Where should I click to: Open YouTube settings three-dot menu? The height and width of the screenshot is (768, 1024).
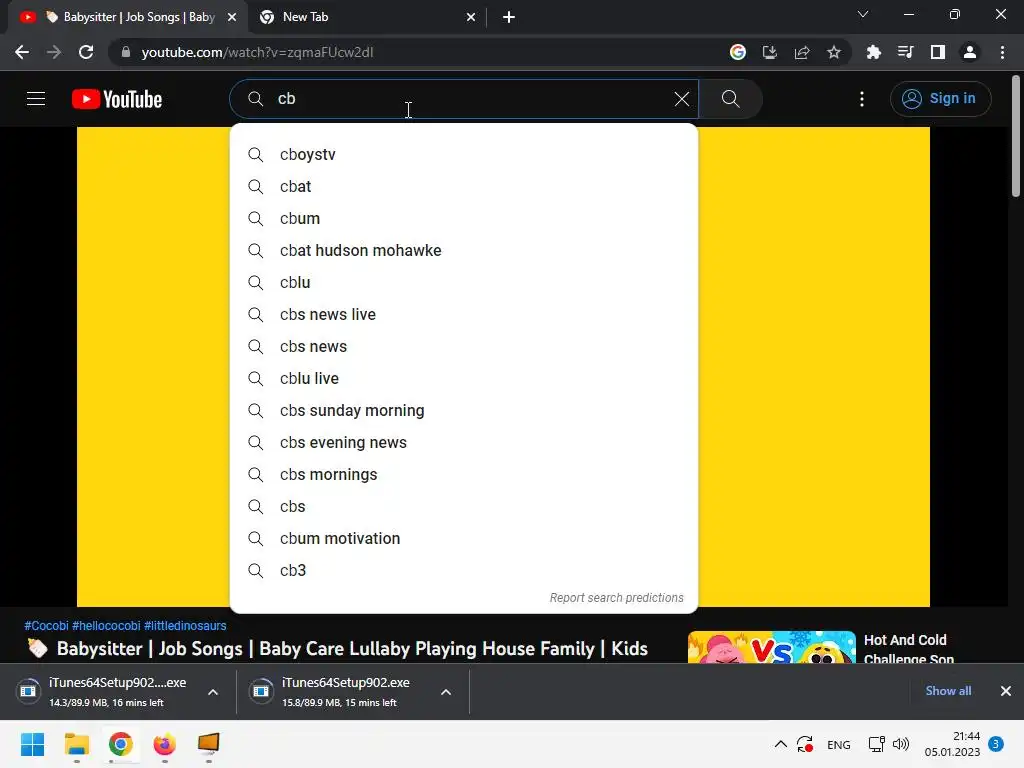[862, 99]
